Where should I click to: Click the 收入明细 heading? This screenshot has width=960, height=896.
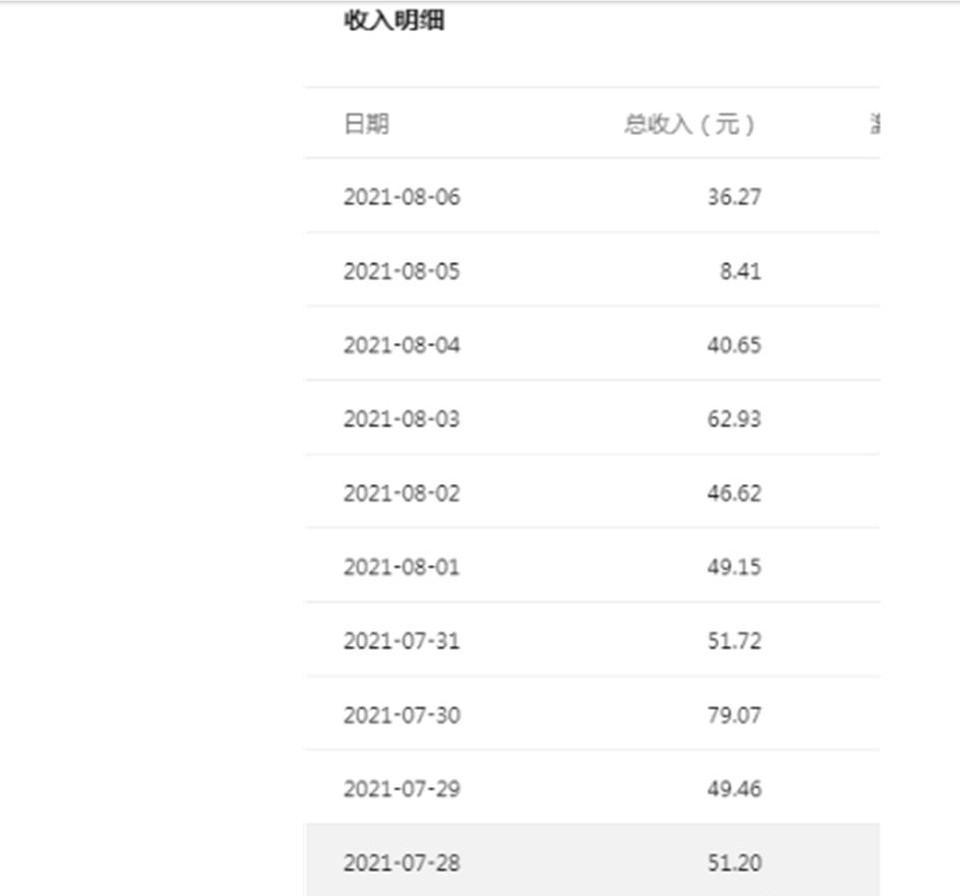(x=394, y=21)
